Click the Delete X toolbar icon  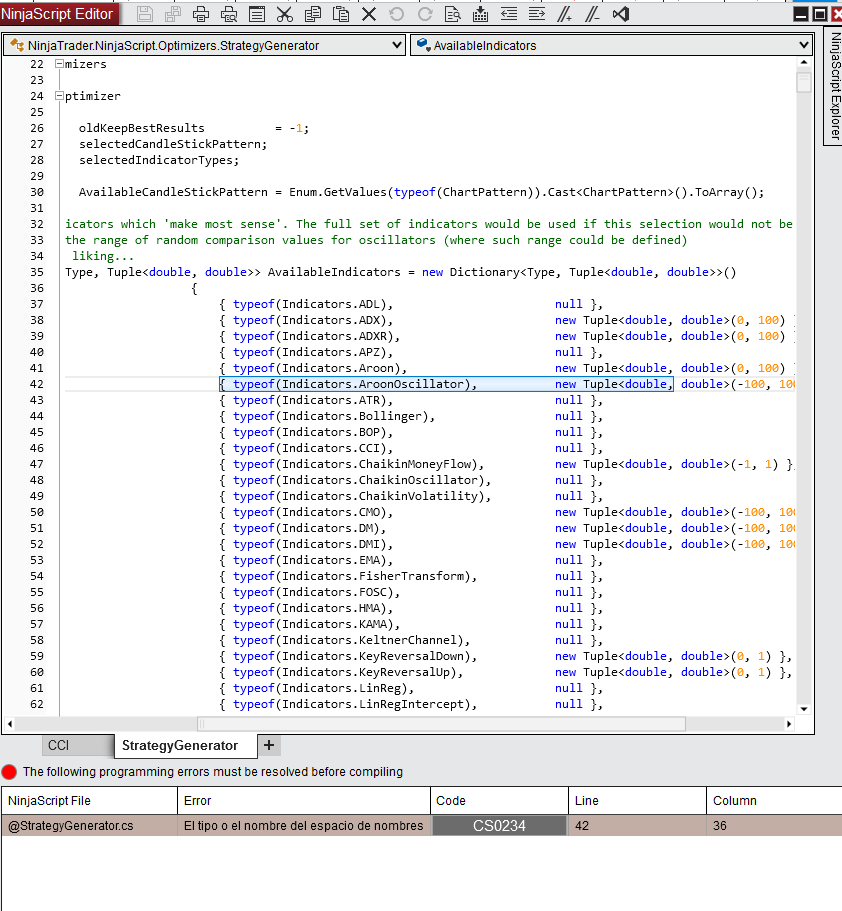tap(369, 14)
